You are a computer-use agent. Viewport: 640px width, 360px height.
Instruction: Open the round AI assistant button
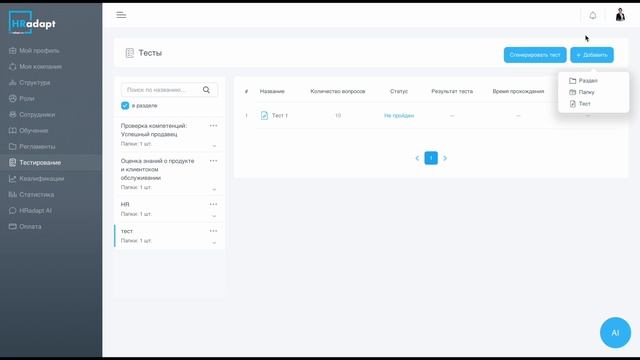(x=615, y=333)
